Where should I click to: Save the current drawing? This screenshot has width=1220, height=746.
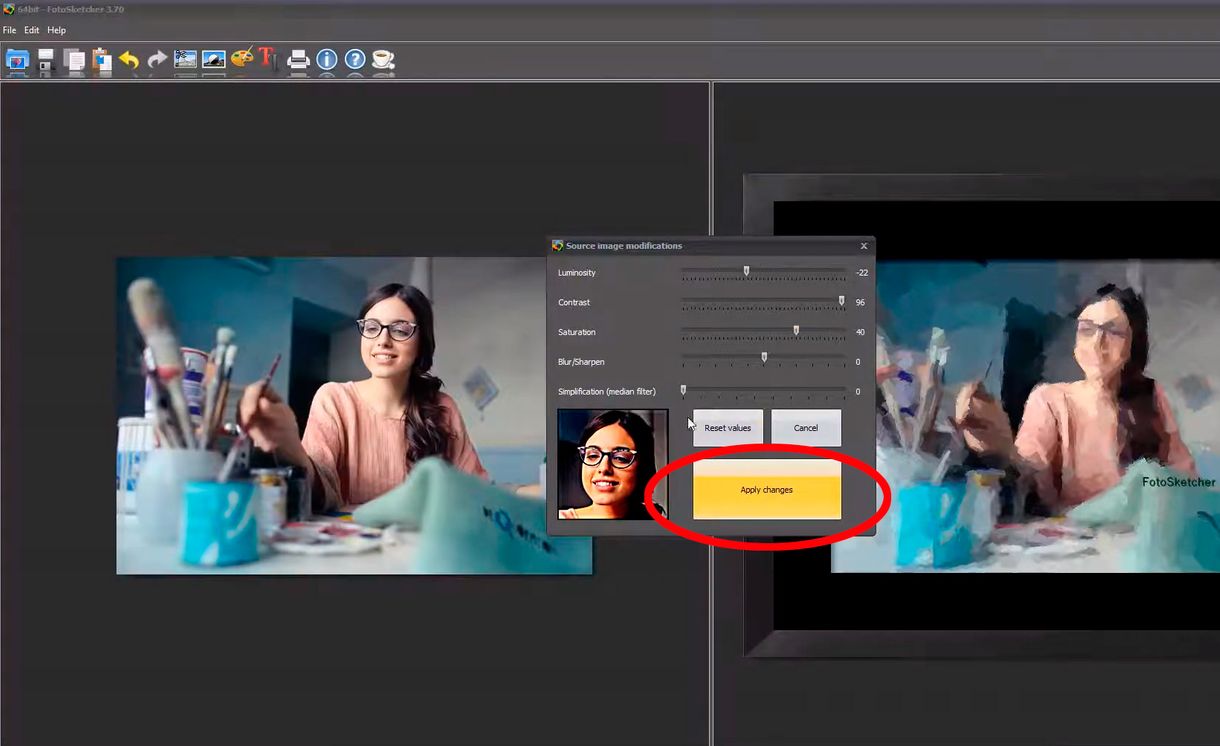pyautogui.click(x=45, y=60)
